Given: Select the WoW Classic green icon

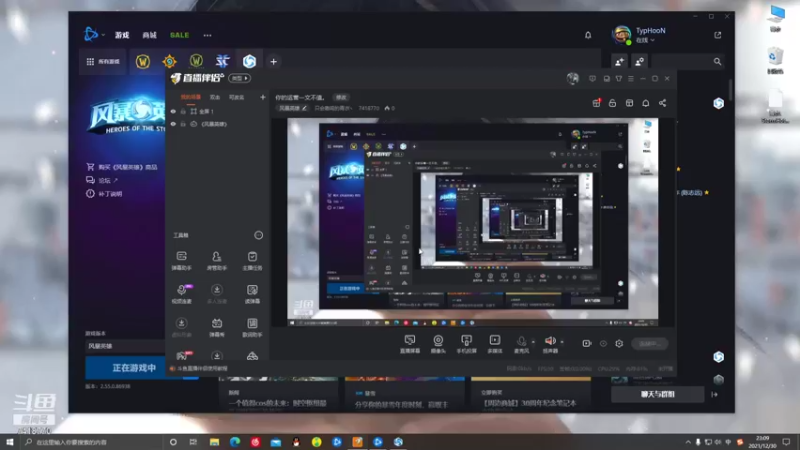Looking at the screenshot, I should [196, 62].
